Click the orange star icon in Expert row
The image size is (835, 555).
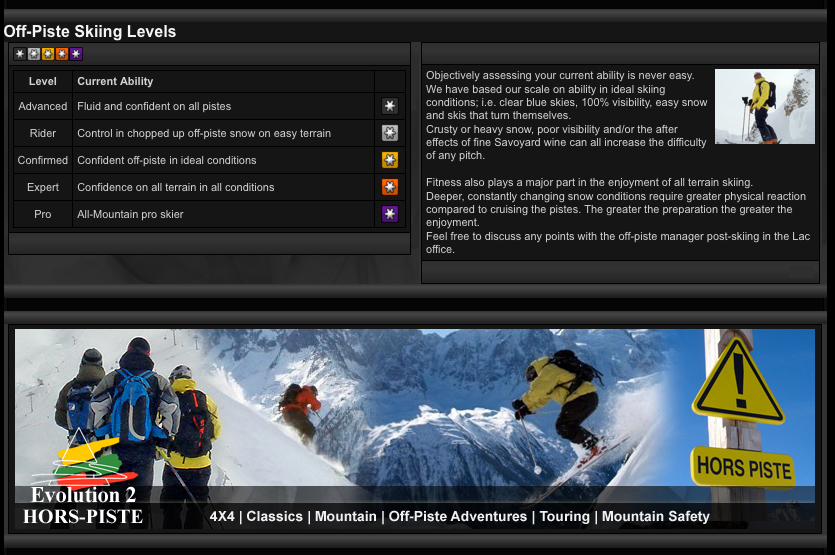coord(390,187)
